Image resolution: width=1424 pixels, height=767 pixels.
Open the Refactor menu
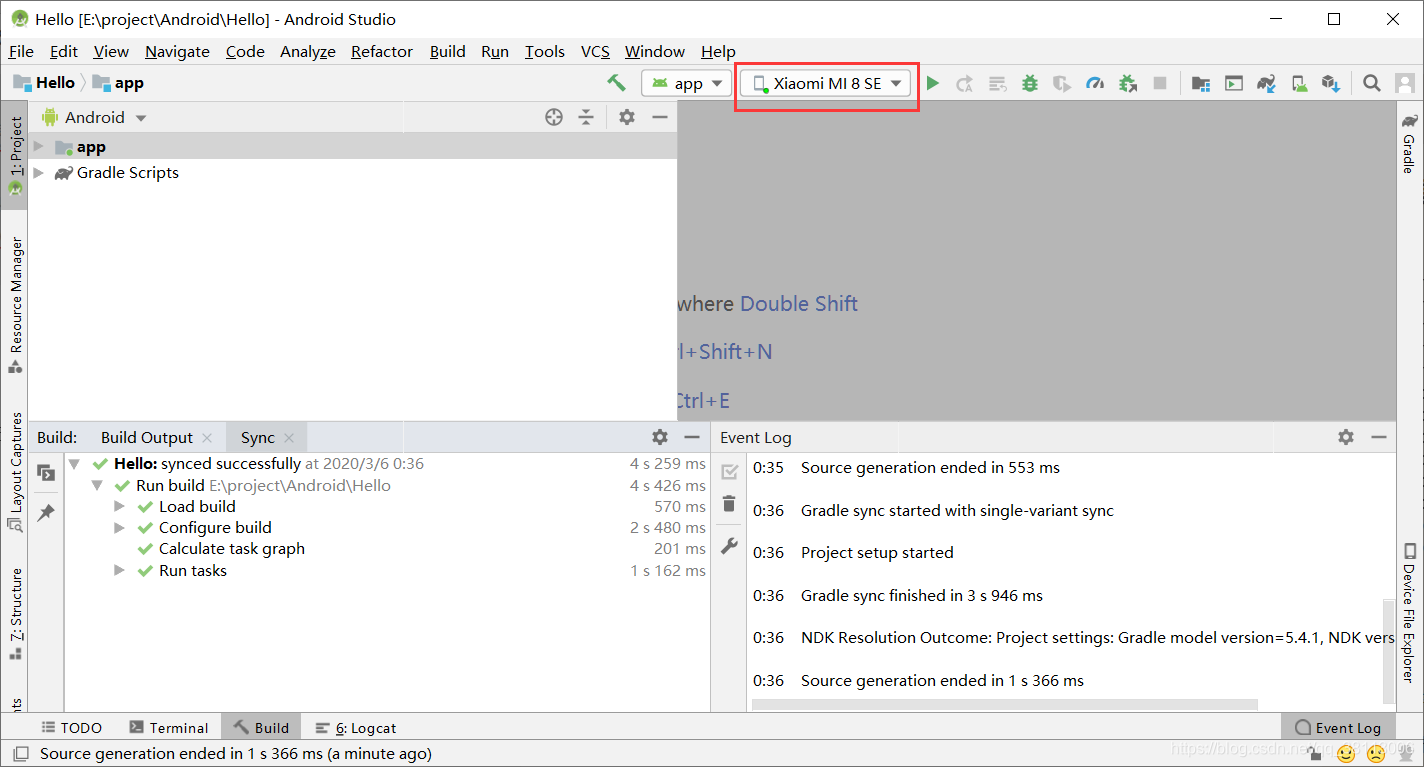pos(382,51)
